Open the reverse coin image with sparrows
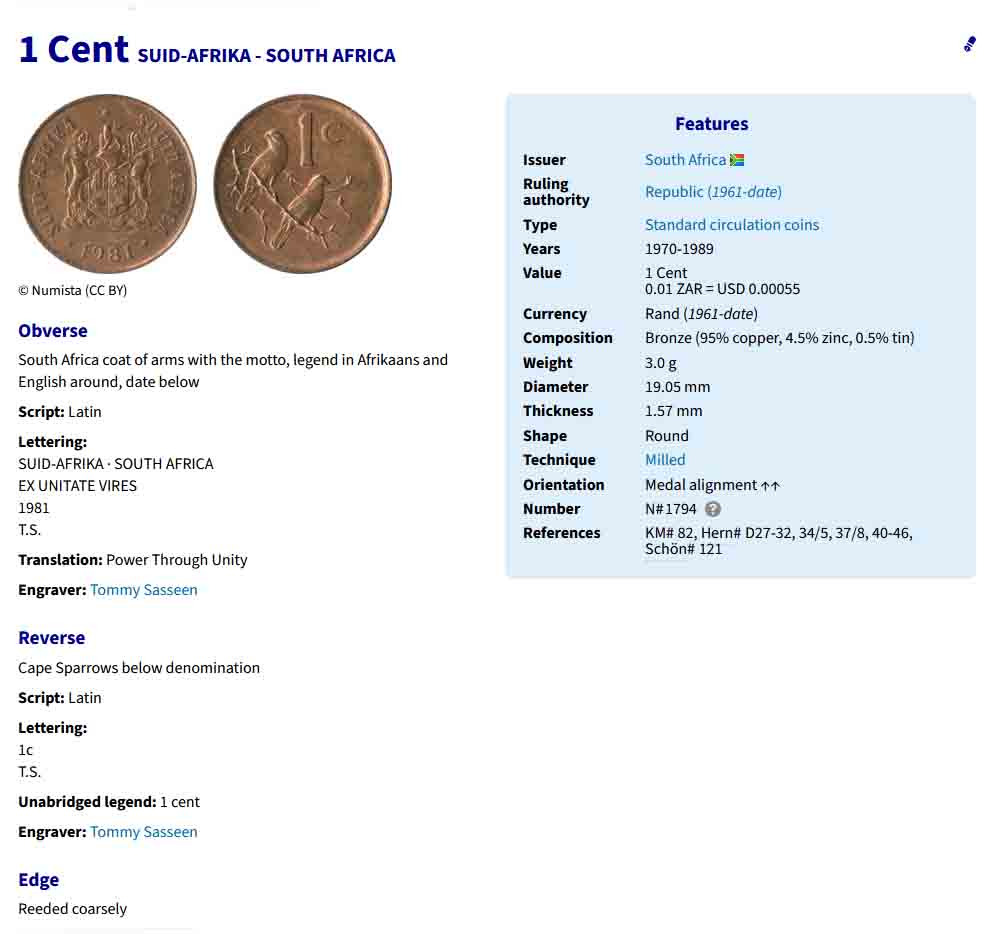This screenshot has width=995, height=934. 303,184
